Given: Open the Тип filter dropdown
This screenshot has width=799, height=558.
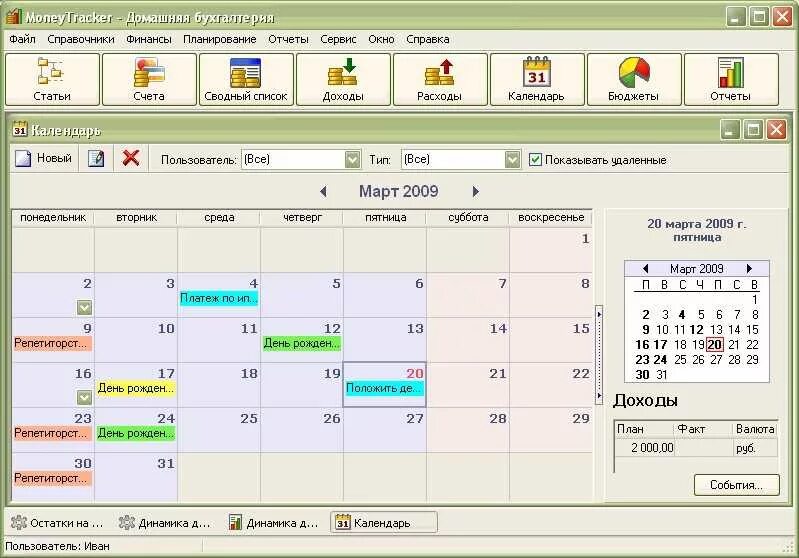Looking at the screenshot, I should point(513,160).
